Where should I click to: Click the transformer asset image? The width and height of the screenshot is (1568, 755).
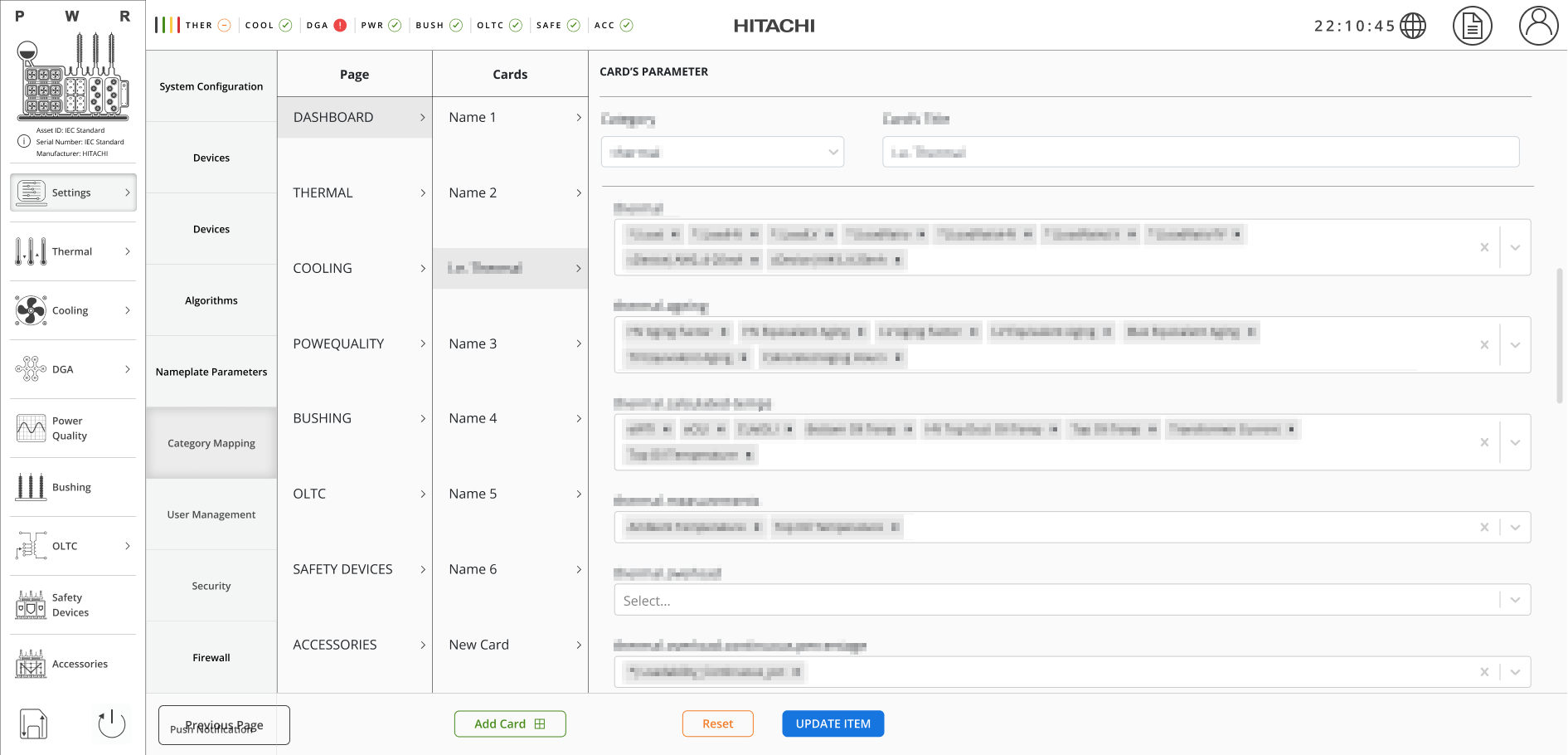pyautogui.click(x=73, y=76)
